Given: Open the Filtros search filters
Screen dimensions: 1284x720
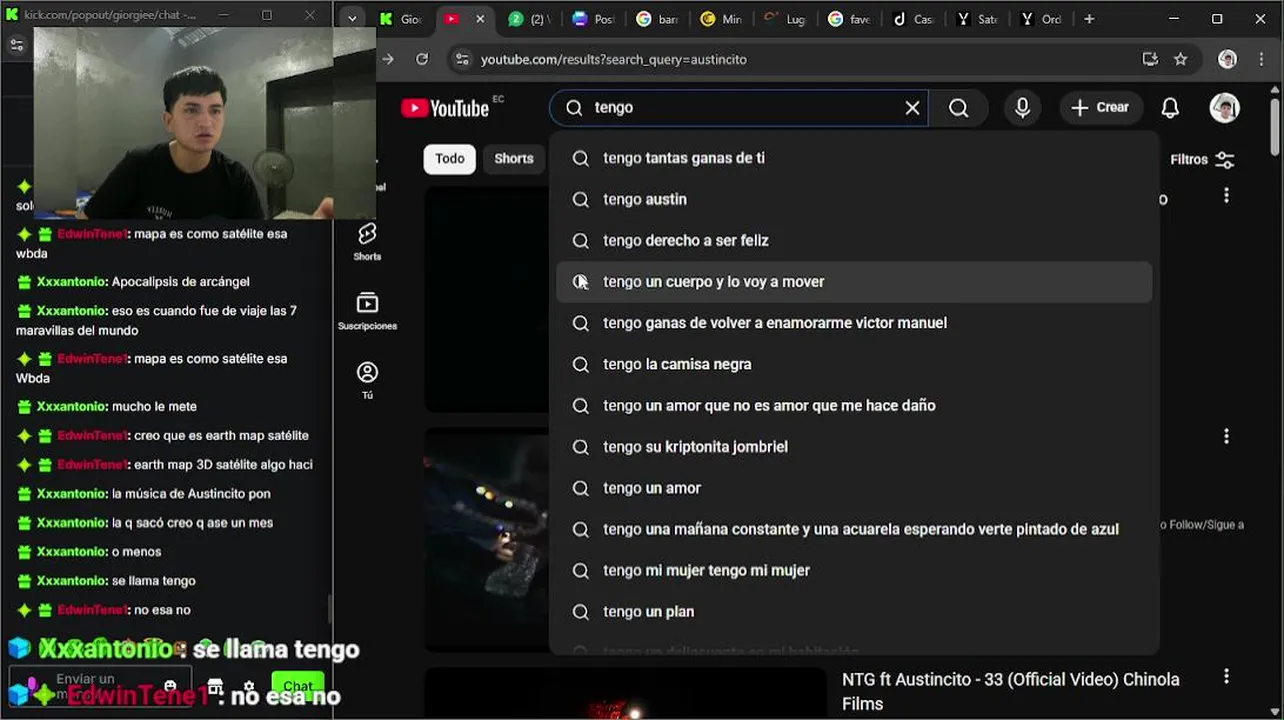Looking at the screenshot, I should tap(1203, 159).
